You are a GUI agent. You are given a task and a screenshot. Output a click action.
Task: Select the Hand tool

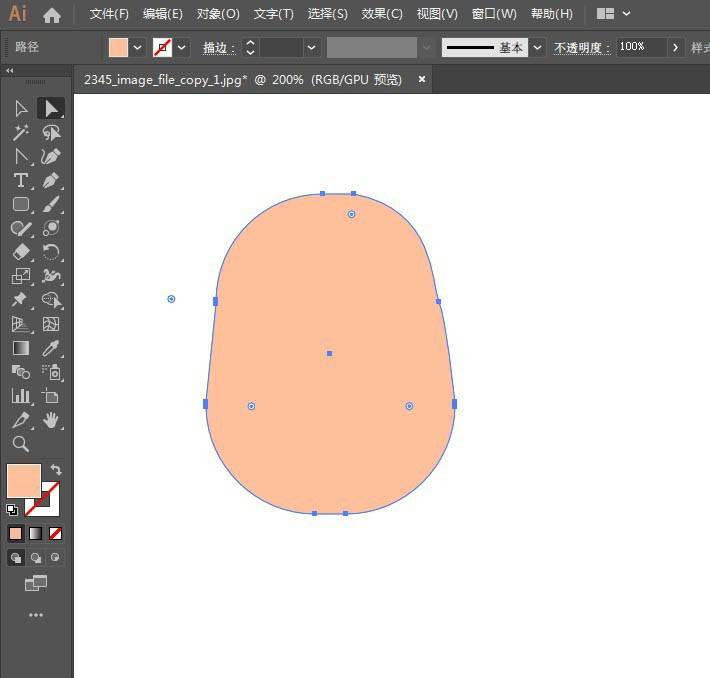51,420
